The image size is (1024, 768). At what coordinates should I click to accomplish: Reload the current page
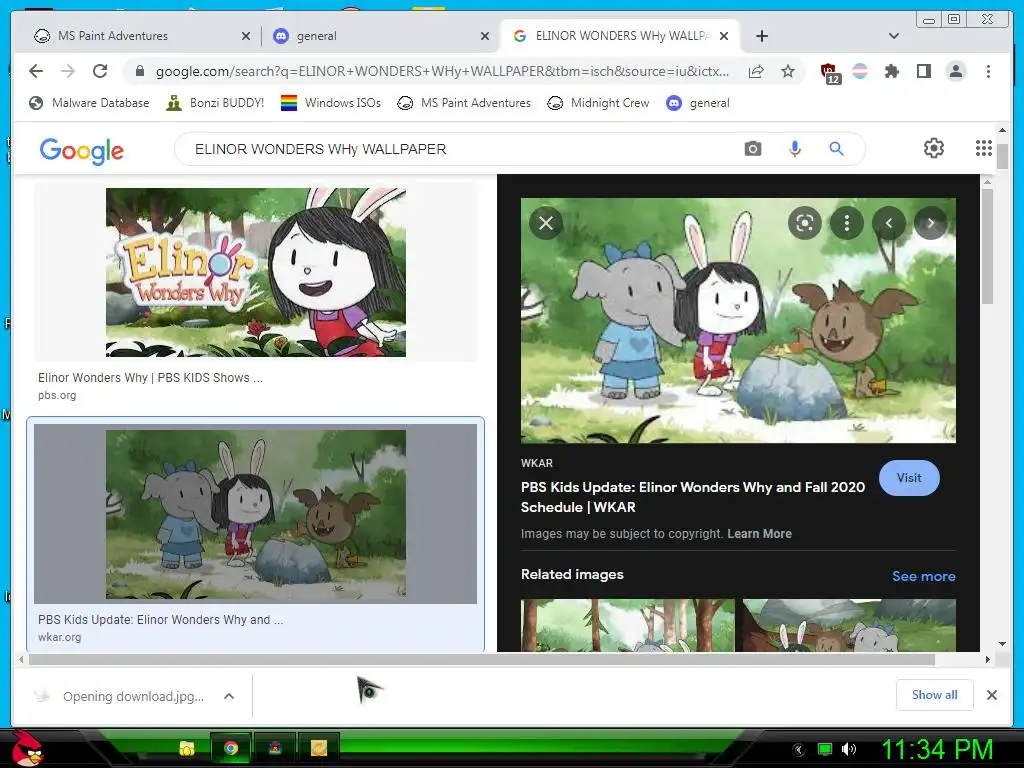[100, 71]
